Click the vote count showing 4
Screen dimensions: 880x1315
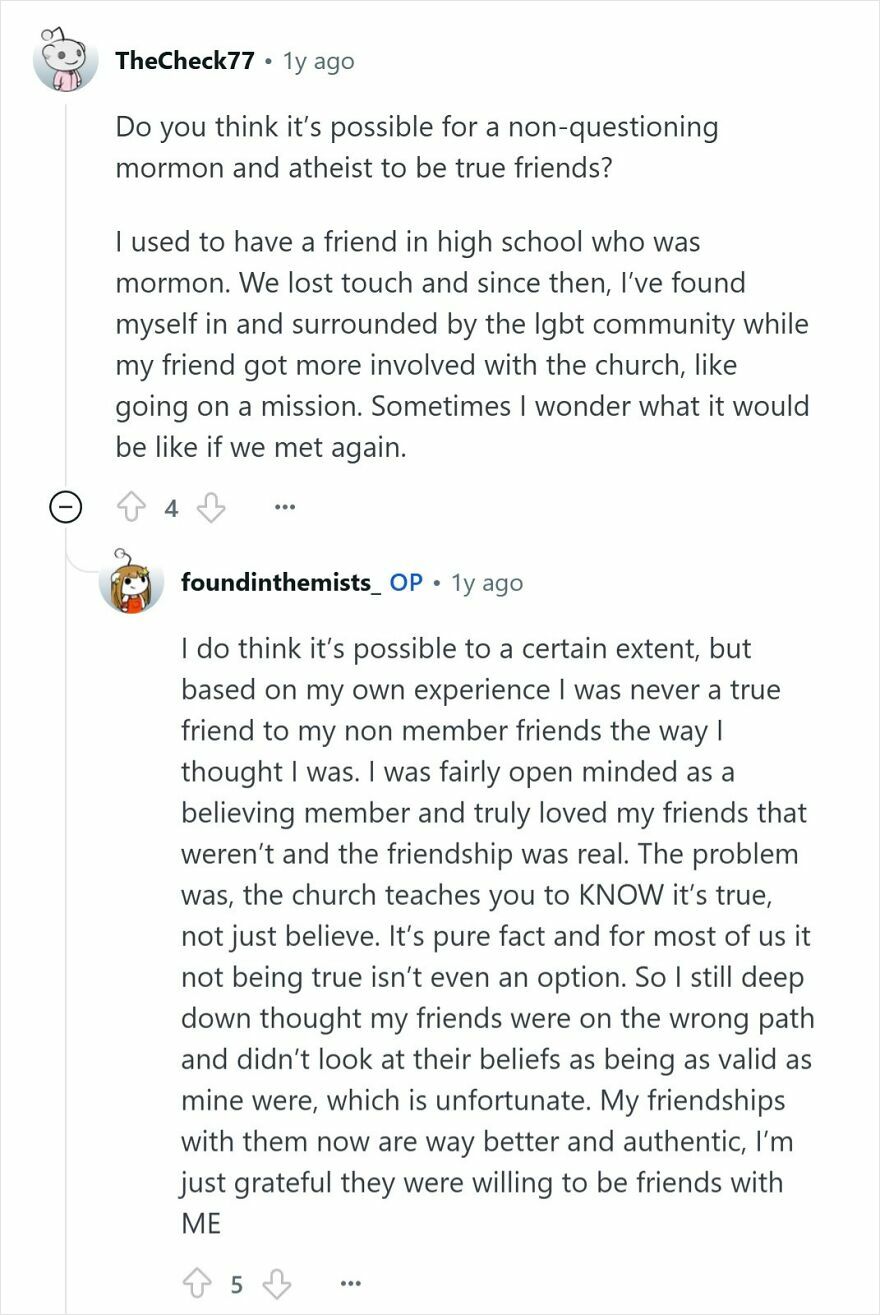[170, 507]
